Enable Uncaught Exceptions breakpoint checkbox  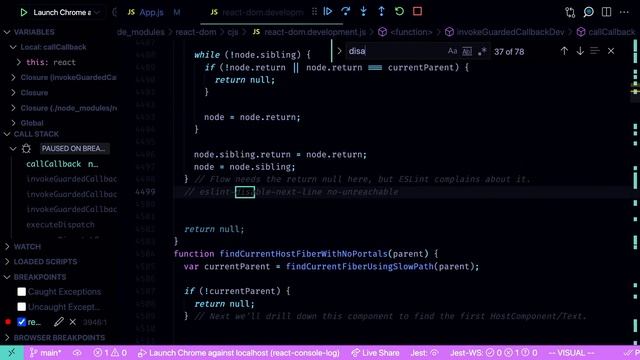click(x=22, y=307)
